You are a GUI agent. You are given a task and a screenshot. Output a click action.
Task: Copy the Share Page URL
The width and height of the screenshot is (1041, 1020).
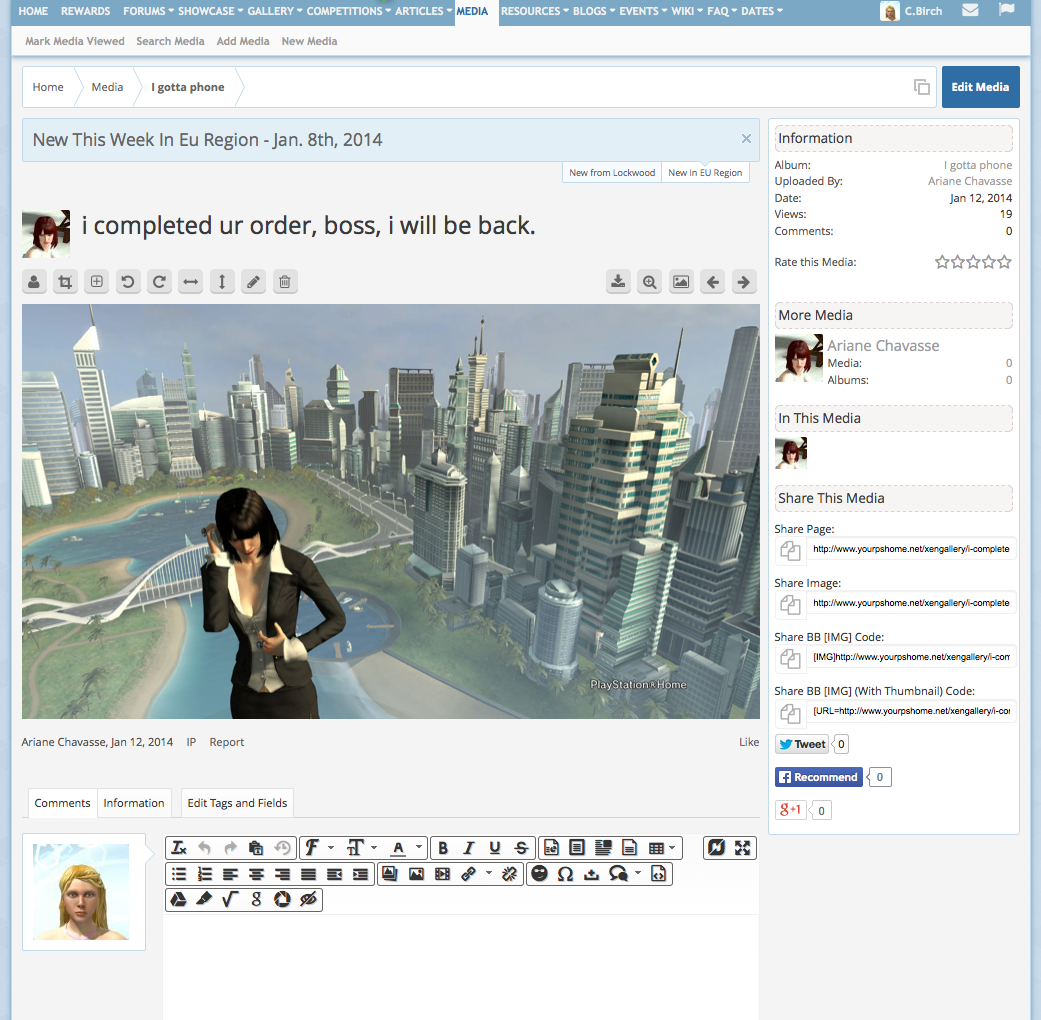pos(790,550)
